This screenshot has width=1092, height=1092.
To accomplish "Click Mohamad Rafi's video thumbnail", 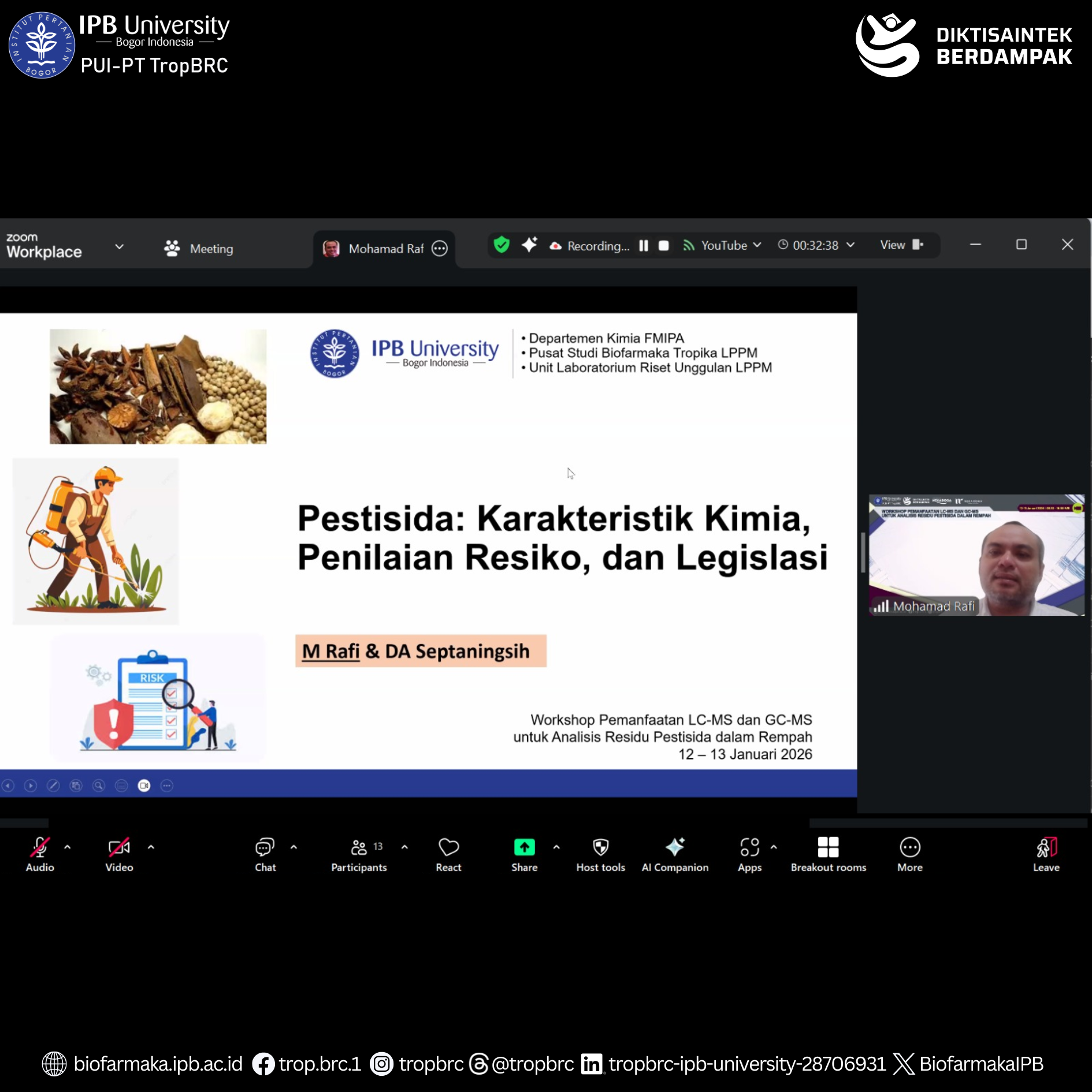I will pos(976,555).
